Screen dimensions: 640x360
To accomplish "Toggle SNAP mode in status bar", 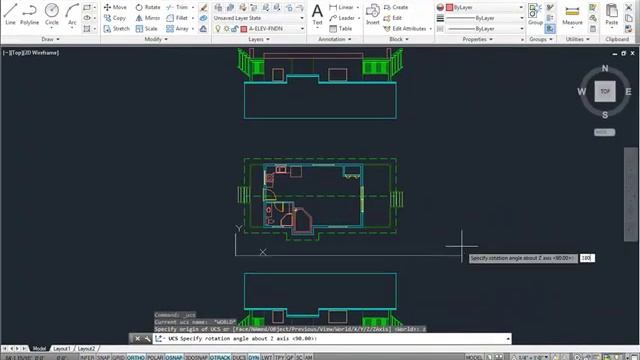I will (103, 357).
